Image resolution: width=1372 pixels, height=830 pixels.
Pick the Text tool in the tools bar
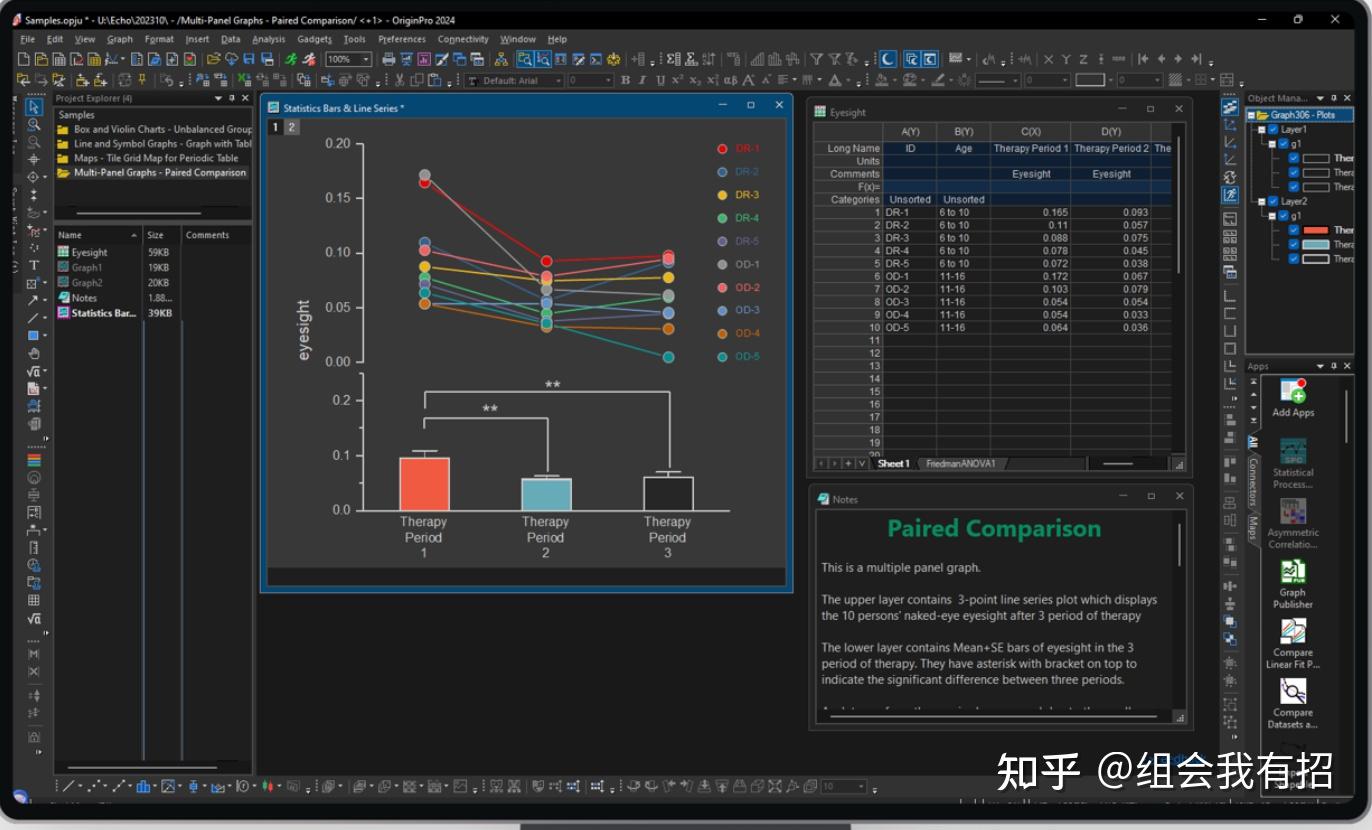[x=34, y=265]
